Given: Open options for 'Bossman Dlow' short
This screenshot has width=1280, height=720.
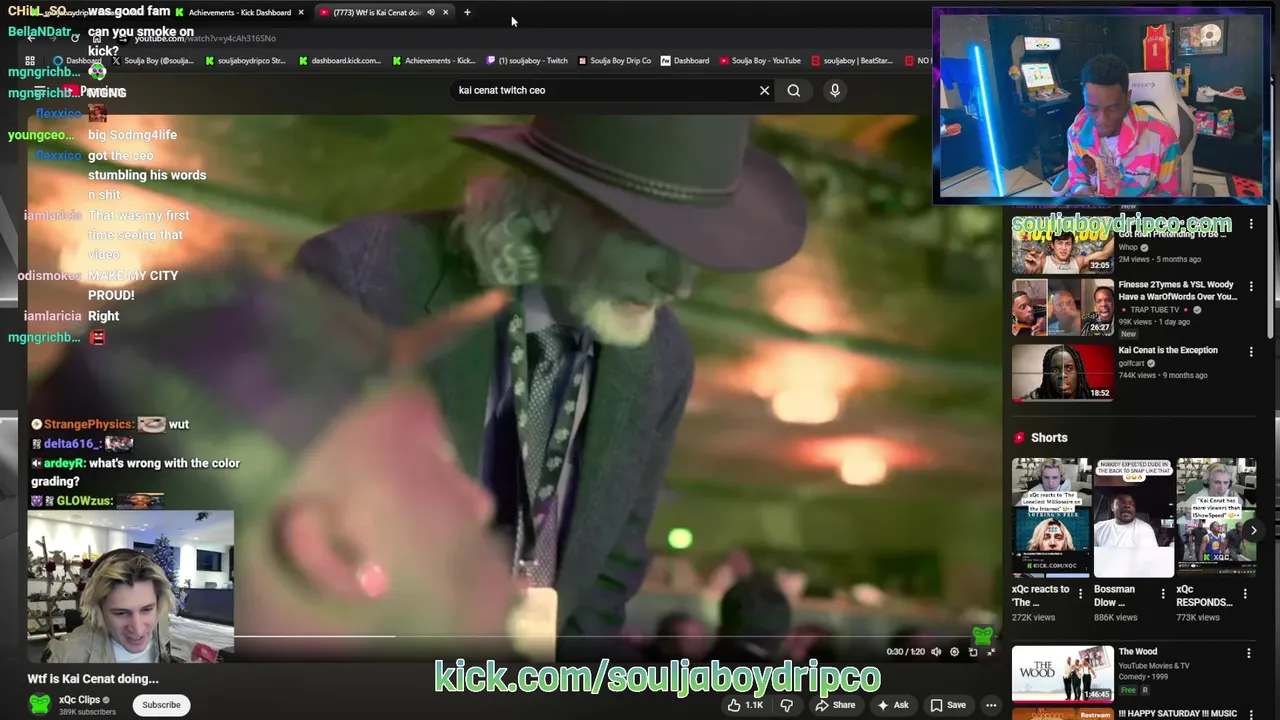Looking at the screenshot, I should [x=1163, y=594].
